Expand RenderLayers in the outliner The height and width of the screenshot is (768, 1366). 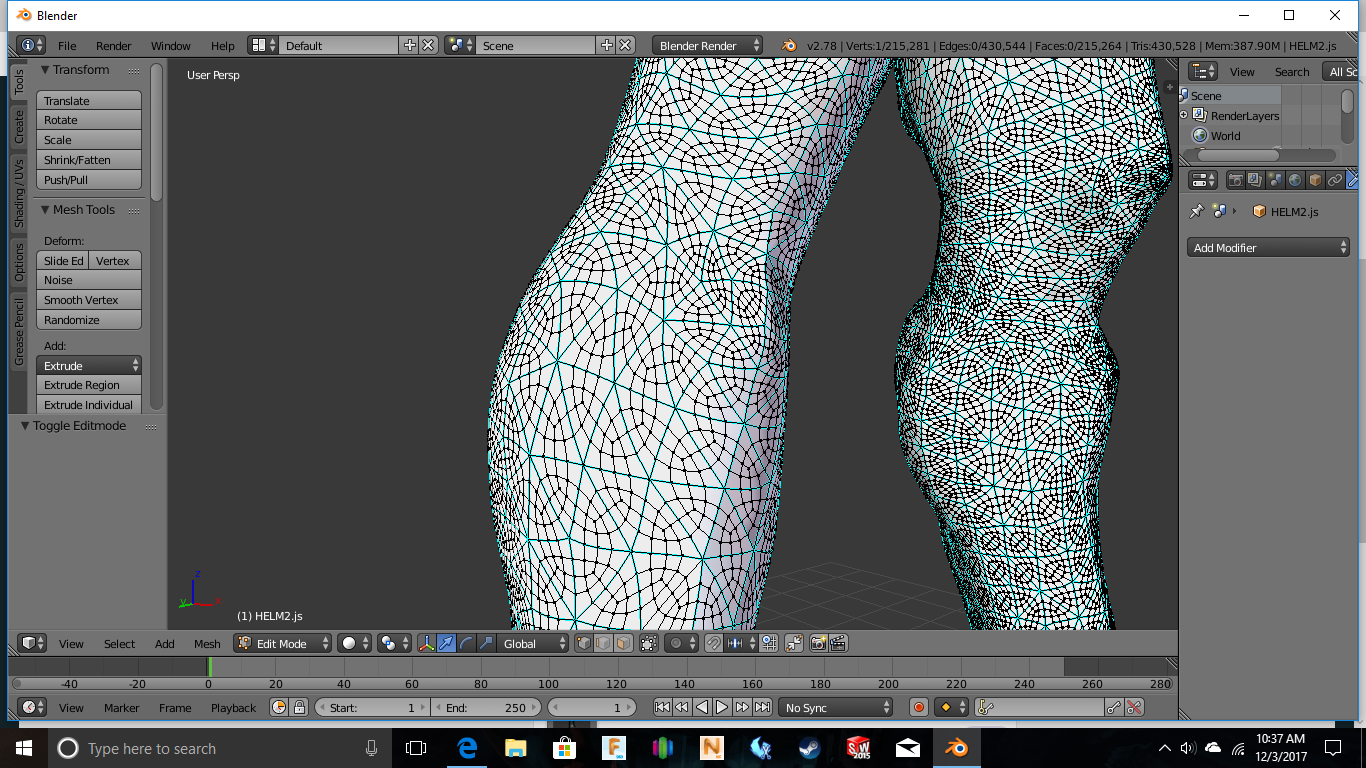[1184, 115]
